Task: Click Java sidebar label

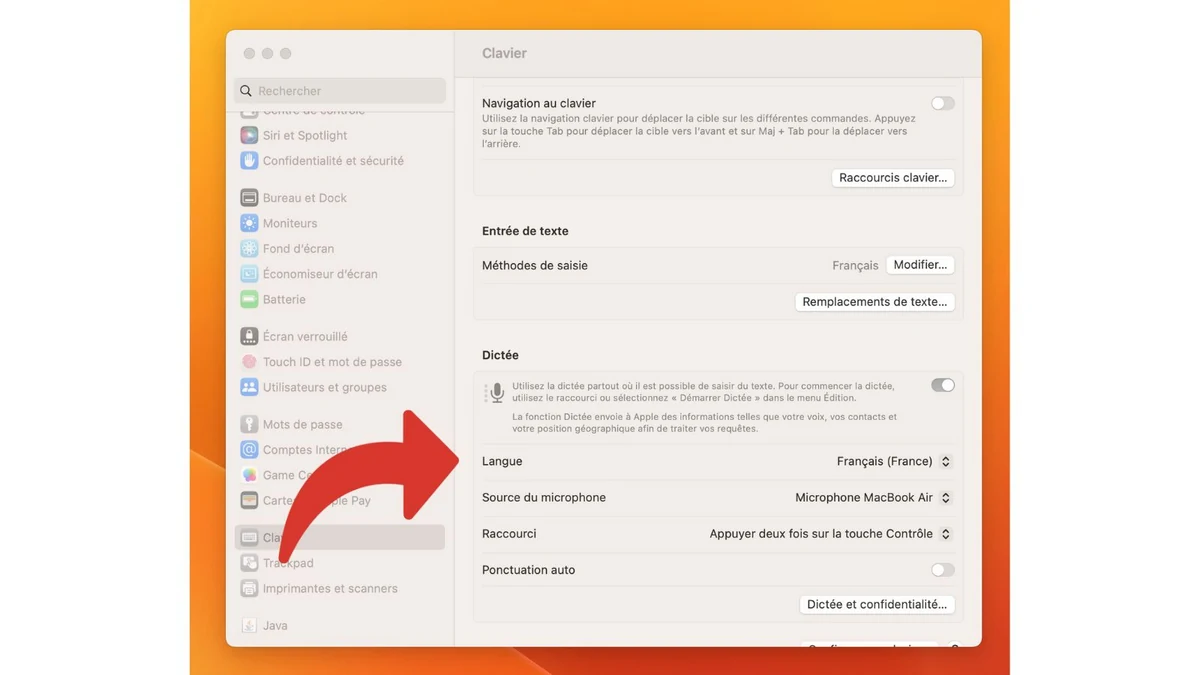Action: [275, 625]
